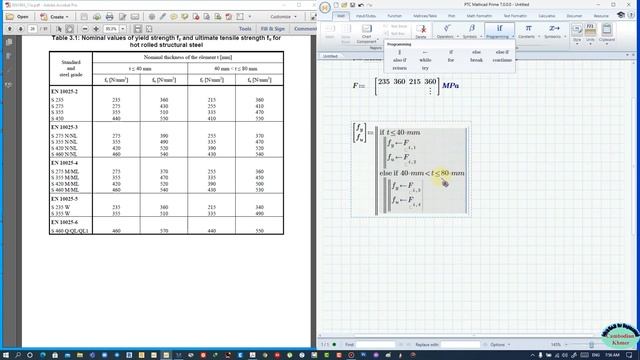
Task: Click the envelope email icon in Acrobat
Action: [135, 17]
